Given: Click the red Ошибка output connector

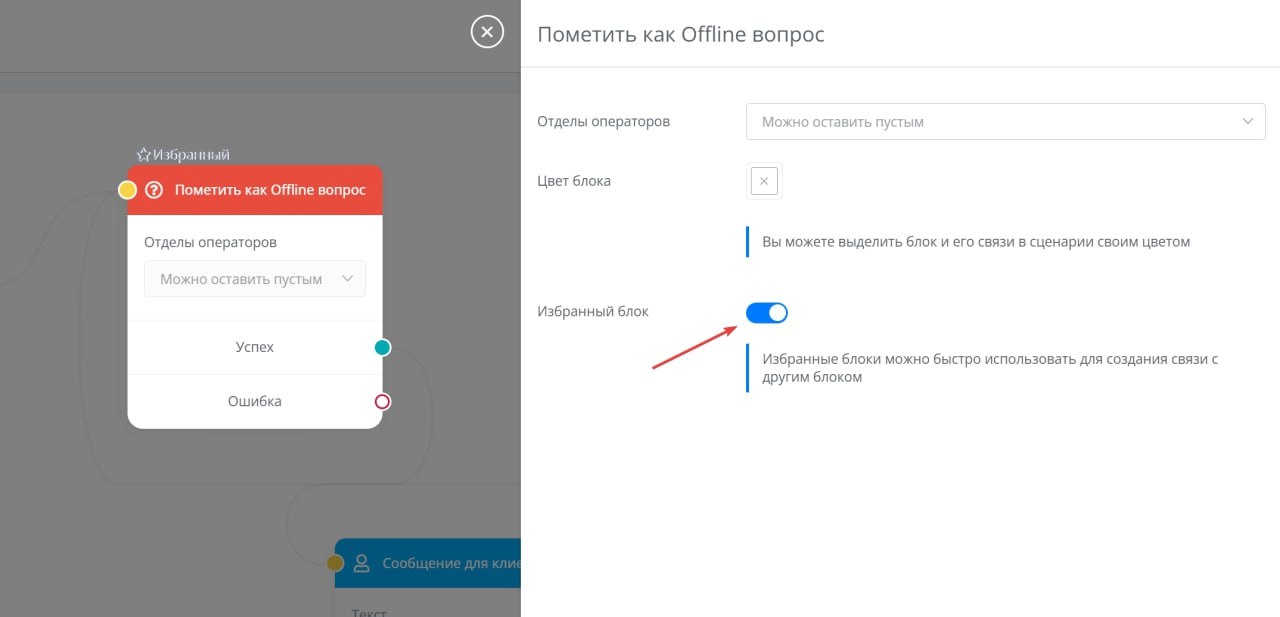Looking at the screenshot, I should pyautogui.click(x=382, y=402).
